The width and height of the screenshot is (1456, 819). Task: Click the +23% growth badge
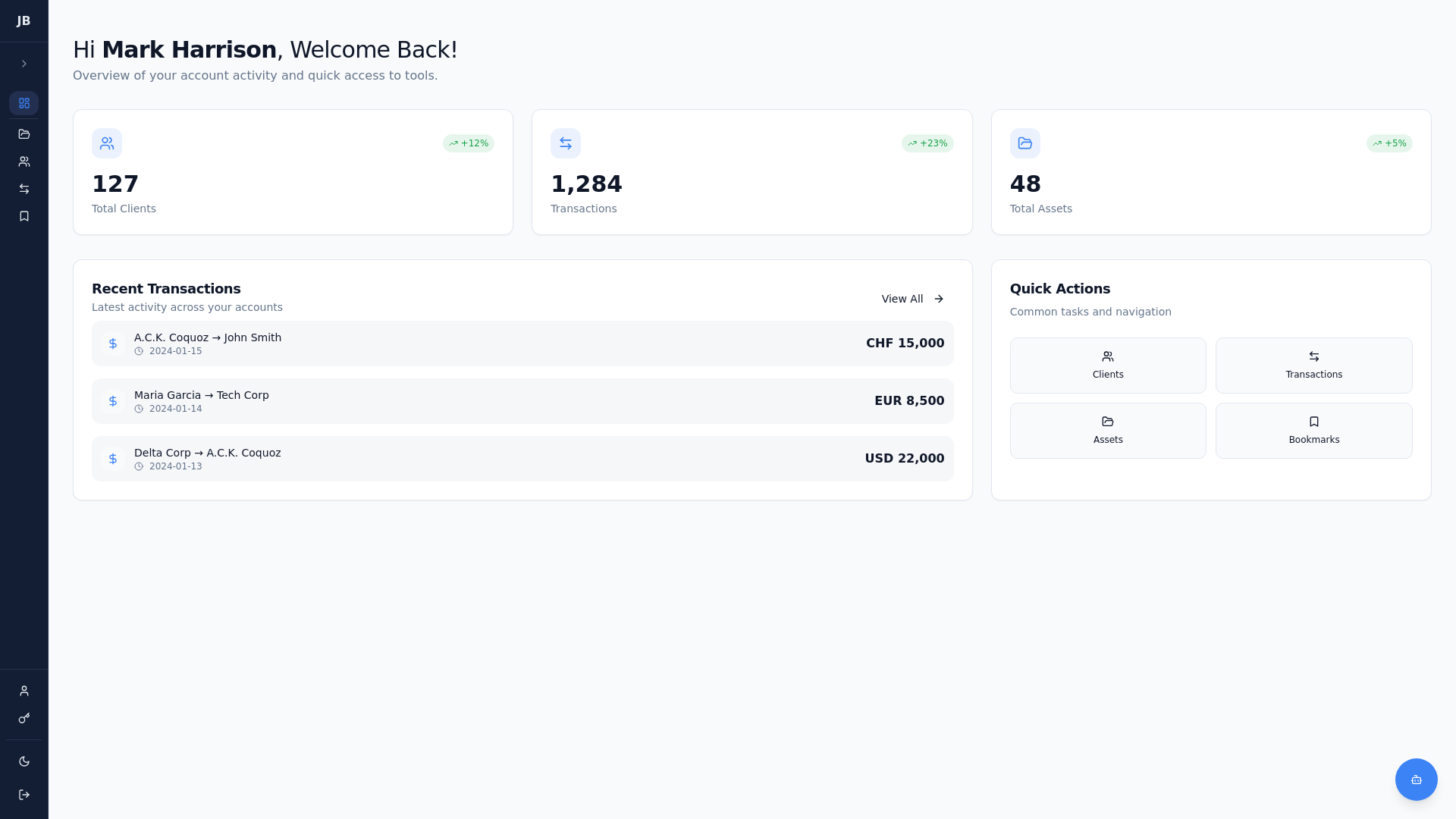pyautogui.click(x=927, y=143)
